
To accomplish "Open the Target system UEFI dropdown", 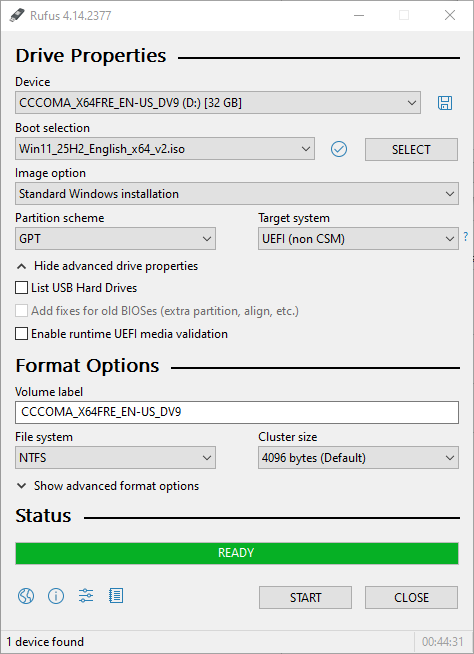I will tap(358, 239).
